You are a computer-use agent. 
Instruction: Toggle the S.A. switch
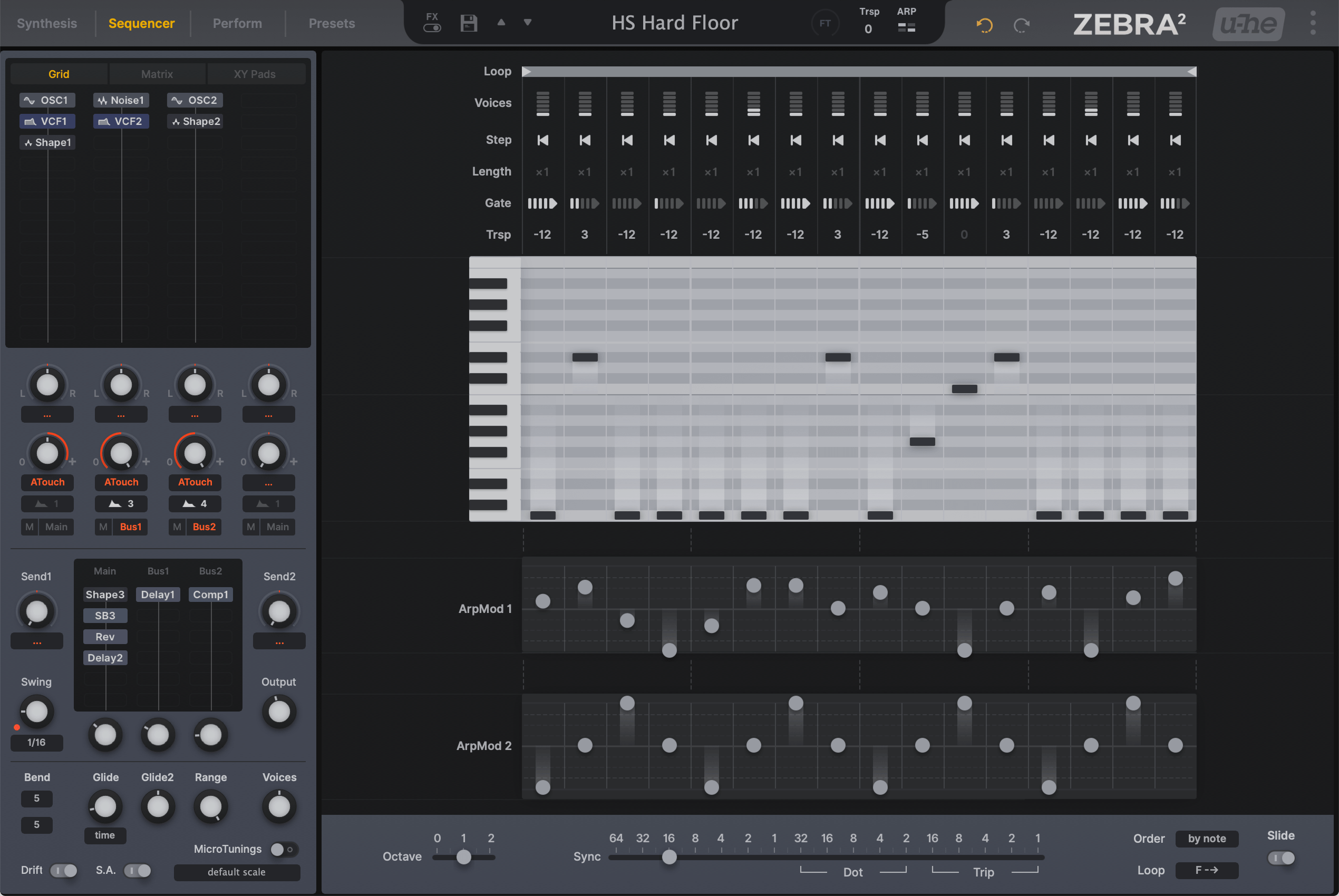pos(138,870)
